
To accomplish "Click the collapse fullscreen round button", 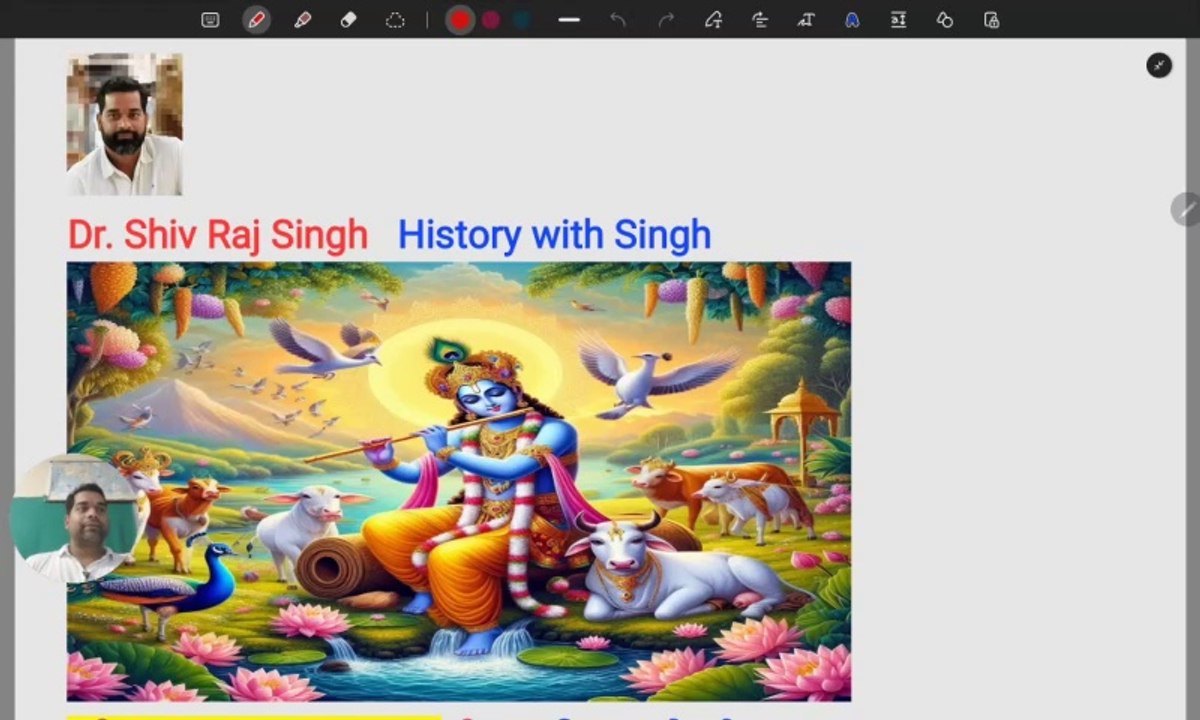I will click(1159, 65).
